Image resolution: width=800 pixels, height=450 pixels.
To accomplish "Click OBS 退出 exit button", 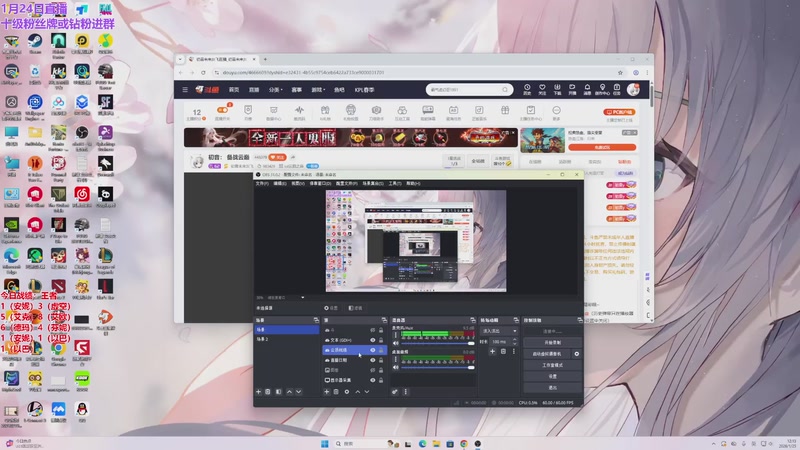I will click(x=553, y=388).
